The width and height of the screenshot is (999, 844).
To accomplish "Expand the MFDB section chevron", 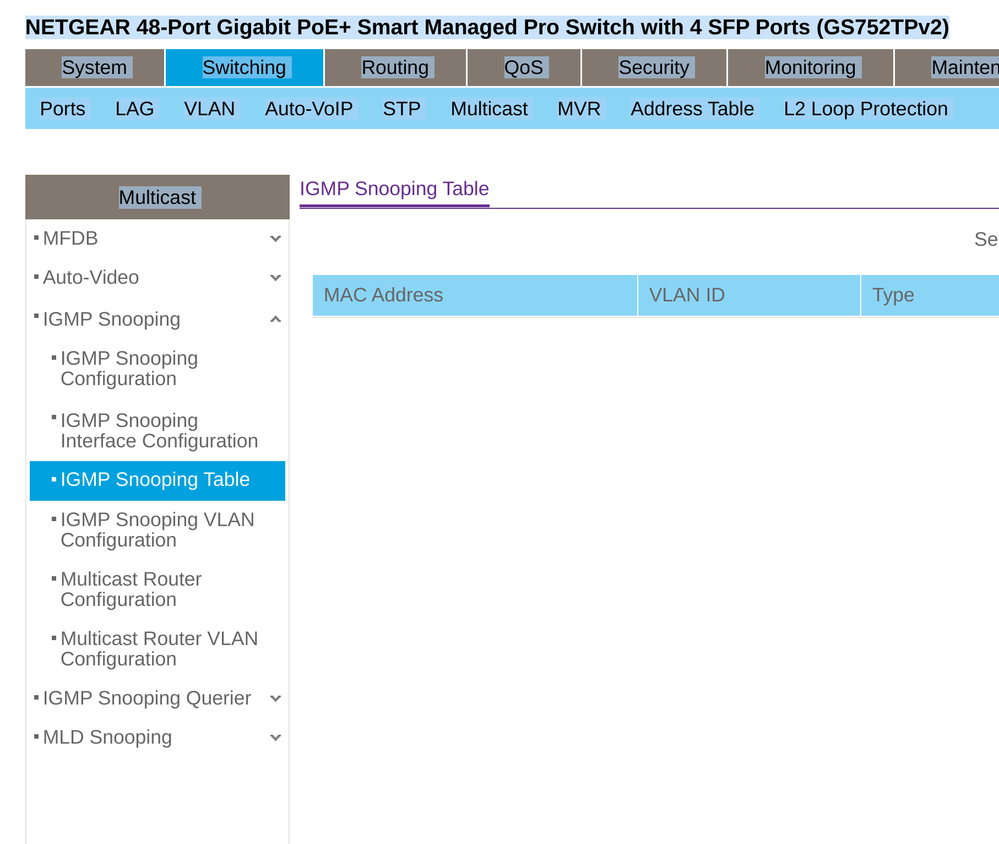I will coord(275,239).
